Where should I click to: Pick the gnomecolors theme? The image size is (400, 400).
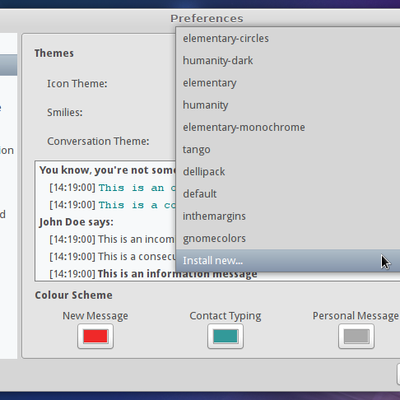tap(288, 238)
